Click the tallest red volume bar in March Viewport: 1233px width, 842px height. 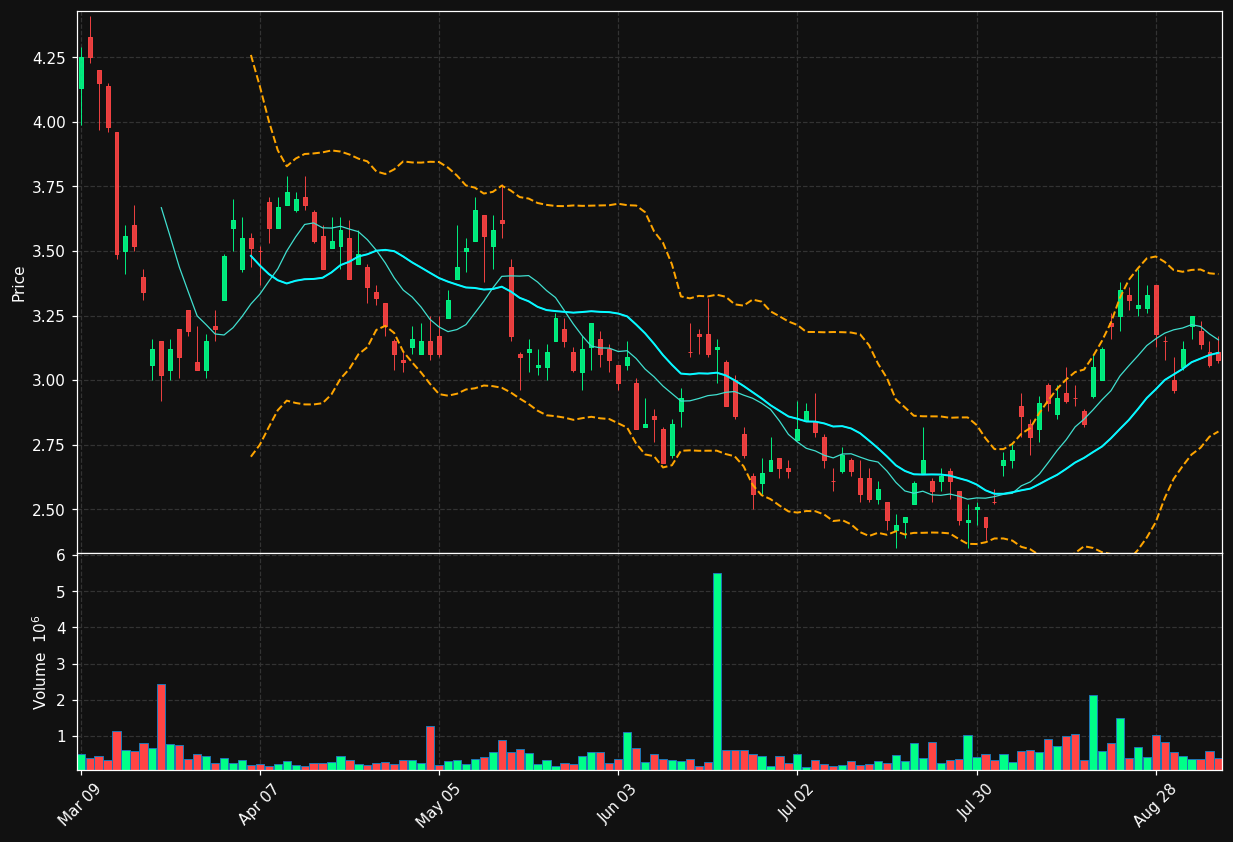click(x=161, y=727)
